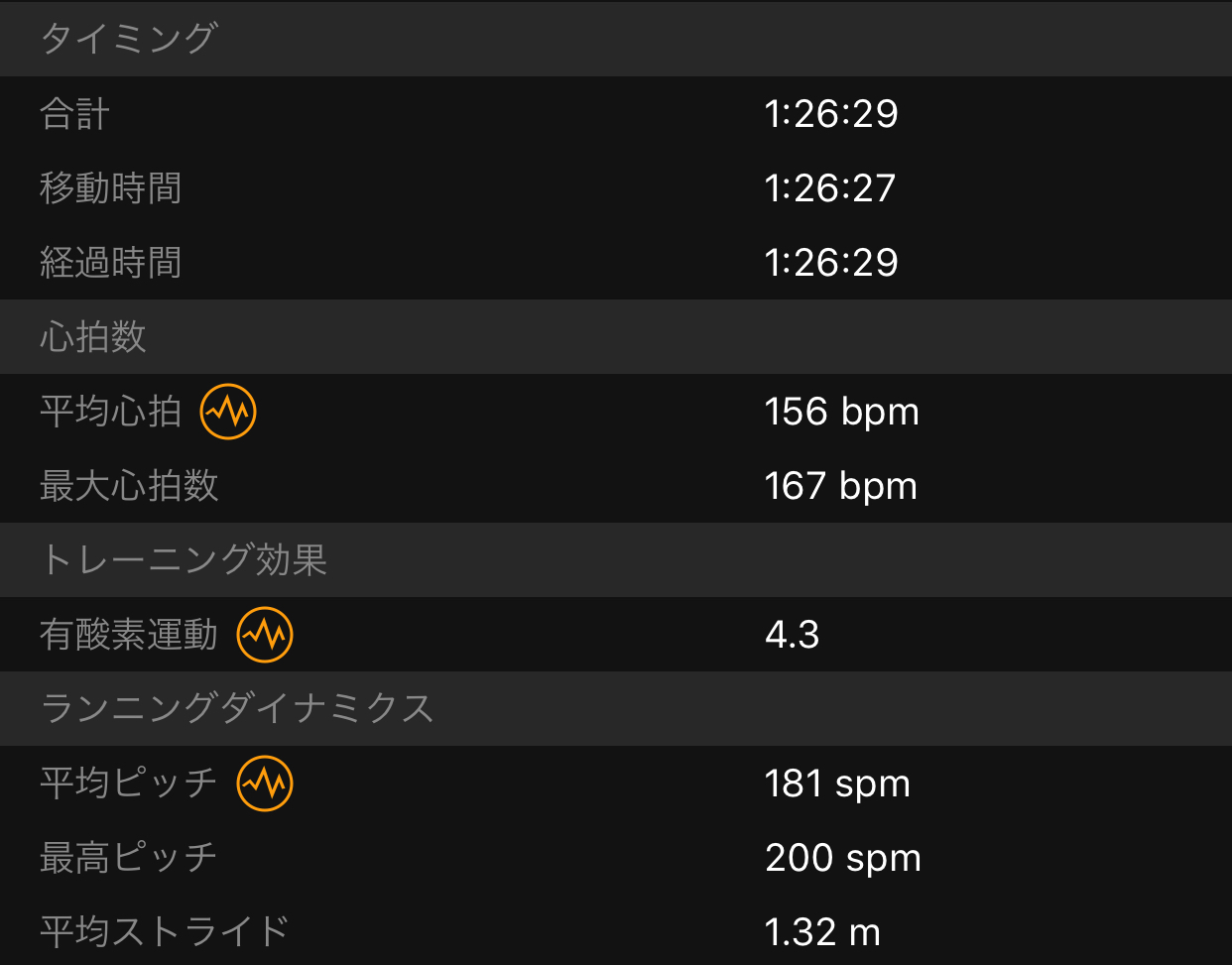Tap the chart icon beside 平均ピッチ
Viewport: 1232px width, 965px height.
point(265,784)
